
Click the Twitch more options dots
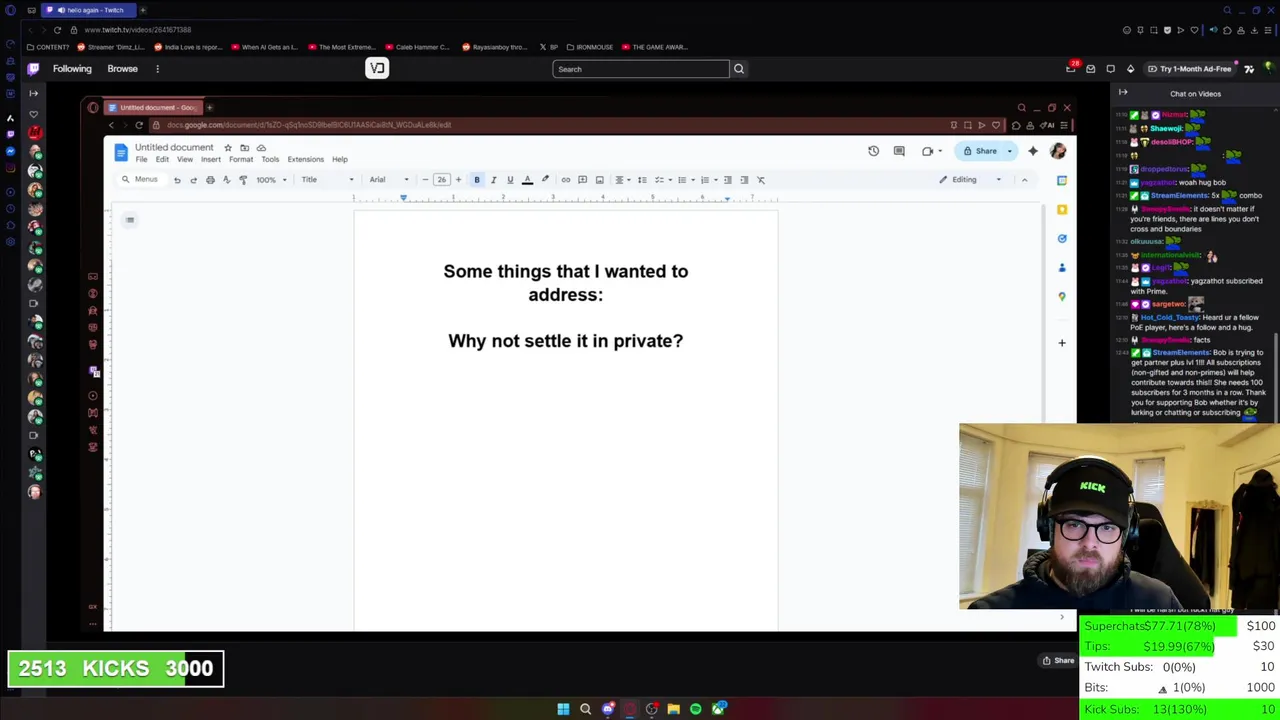click(157, 69)
